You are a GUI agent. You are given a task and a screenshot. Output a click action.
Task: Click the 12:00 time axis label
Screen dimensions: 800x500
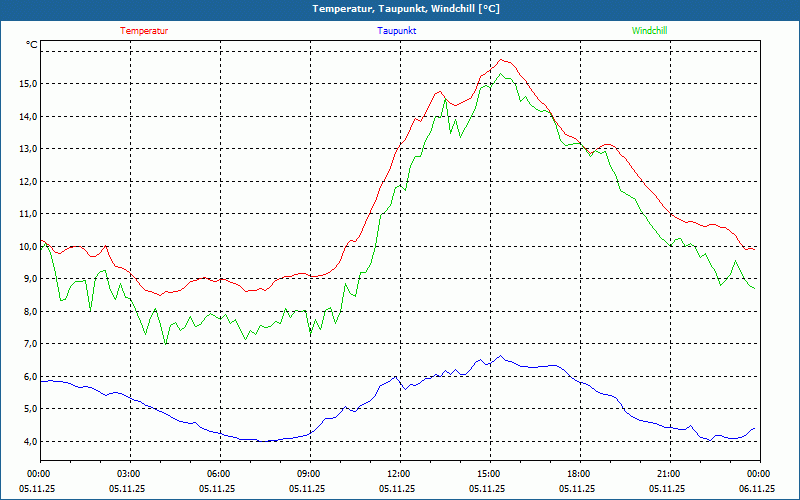(399, 474)
